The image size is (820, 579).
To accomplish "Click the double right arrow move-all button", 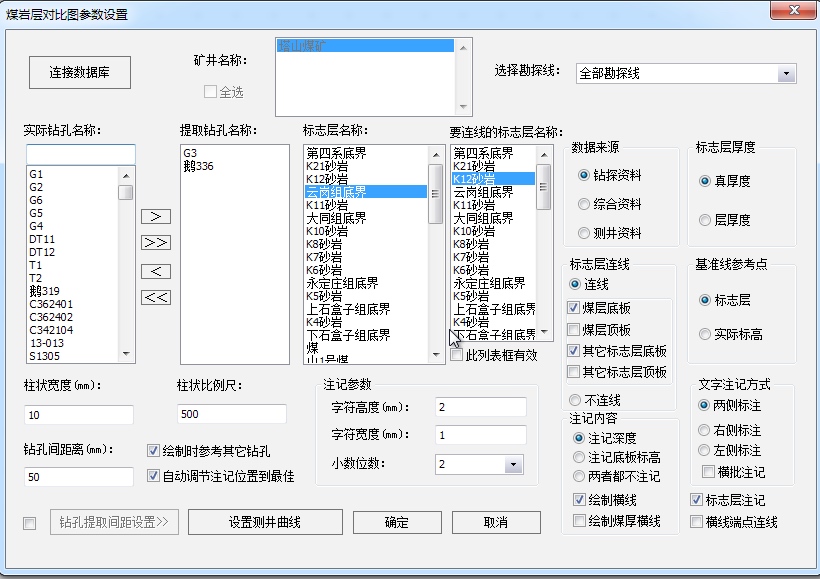I will coord(156,243).
